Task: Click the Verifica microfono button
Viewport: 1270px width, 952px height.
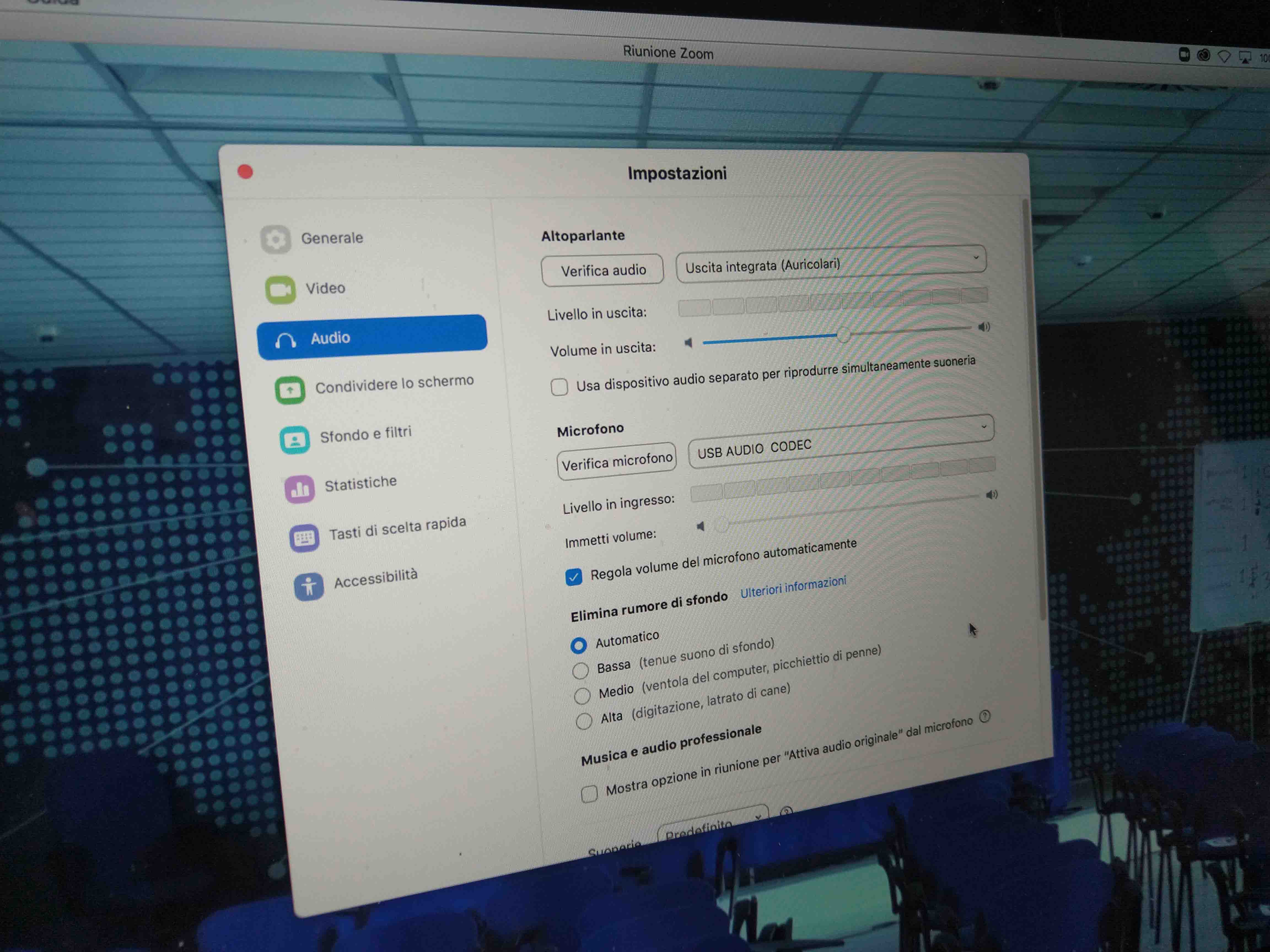Action: tap(617, 461)
